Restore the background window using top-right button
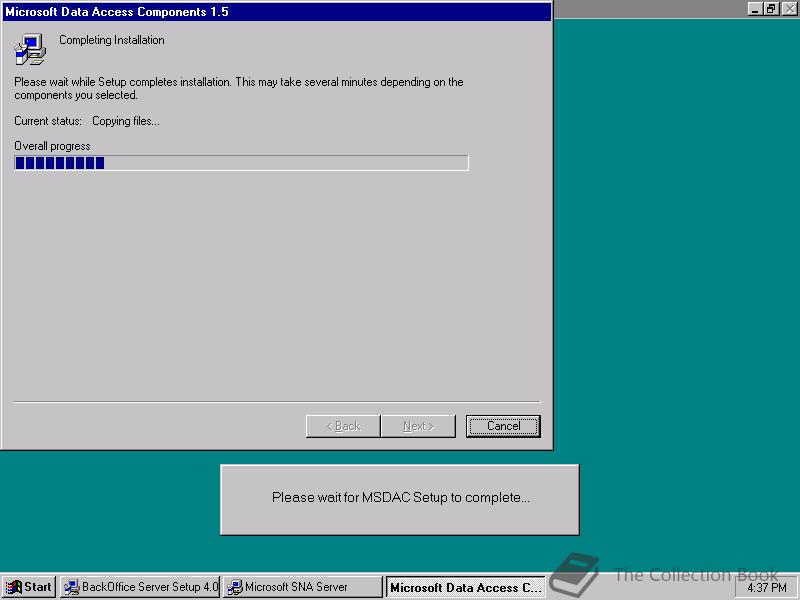 [x=770, y=9]
